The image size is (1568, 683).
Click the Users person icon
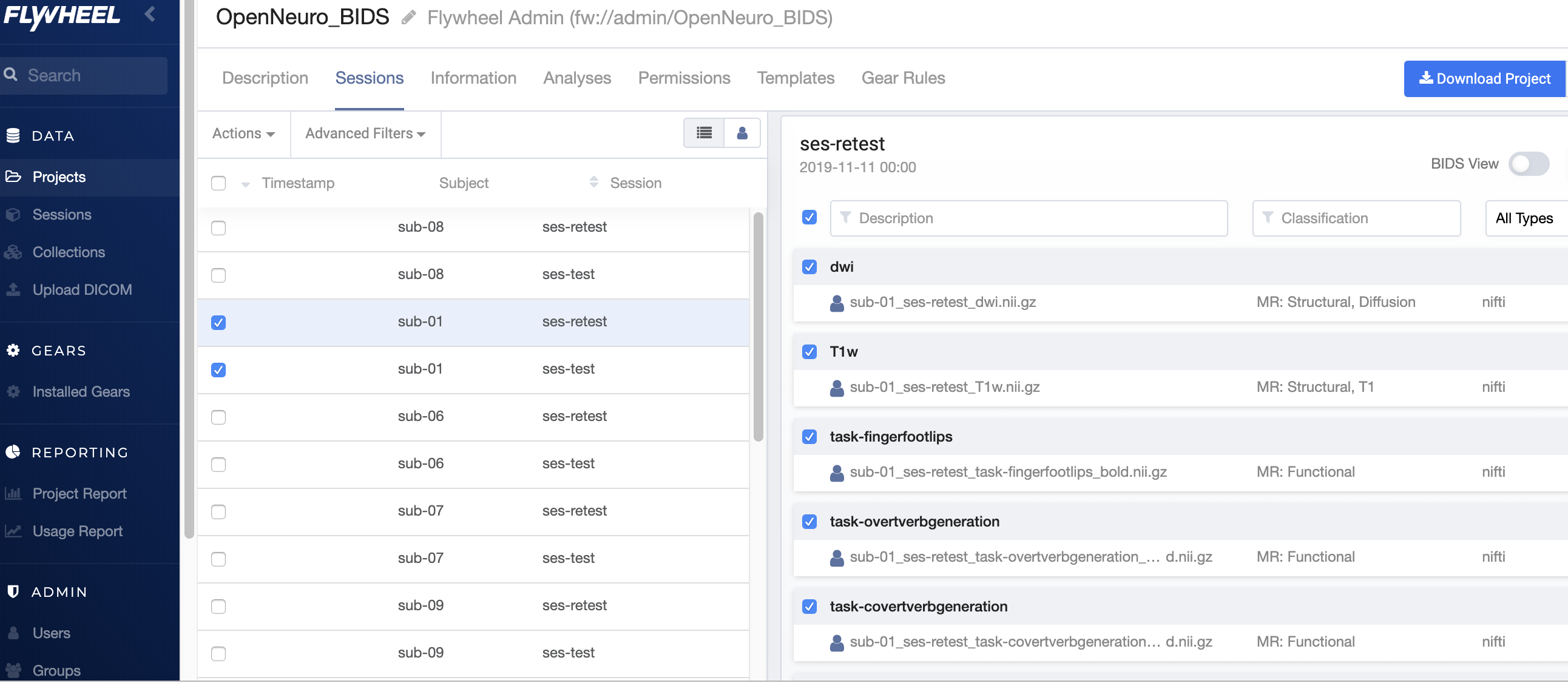(x=13, y=633)
